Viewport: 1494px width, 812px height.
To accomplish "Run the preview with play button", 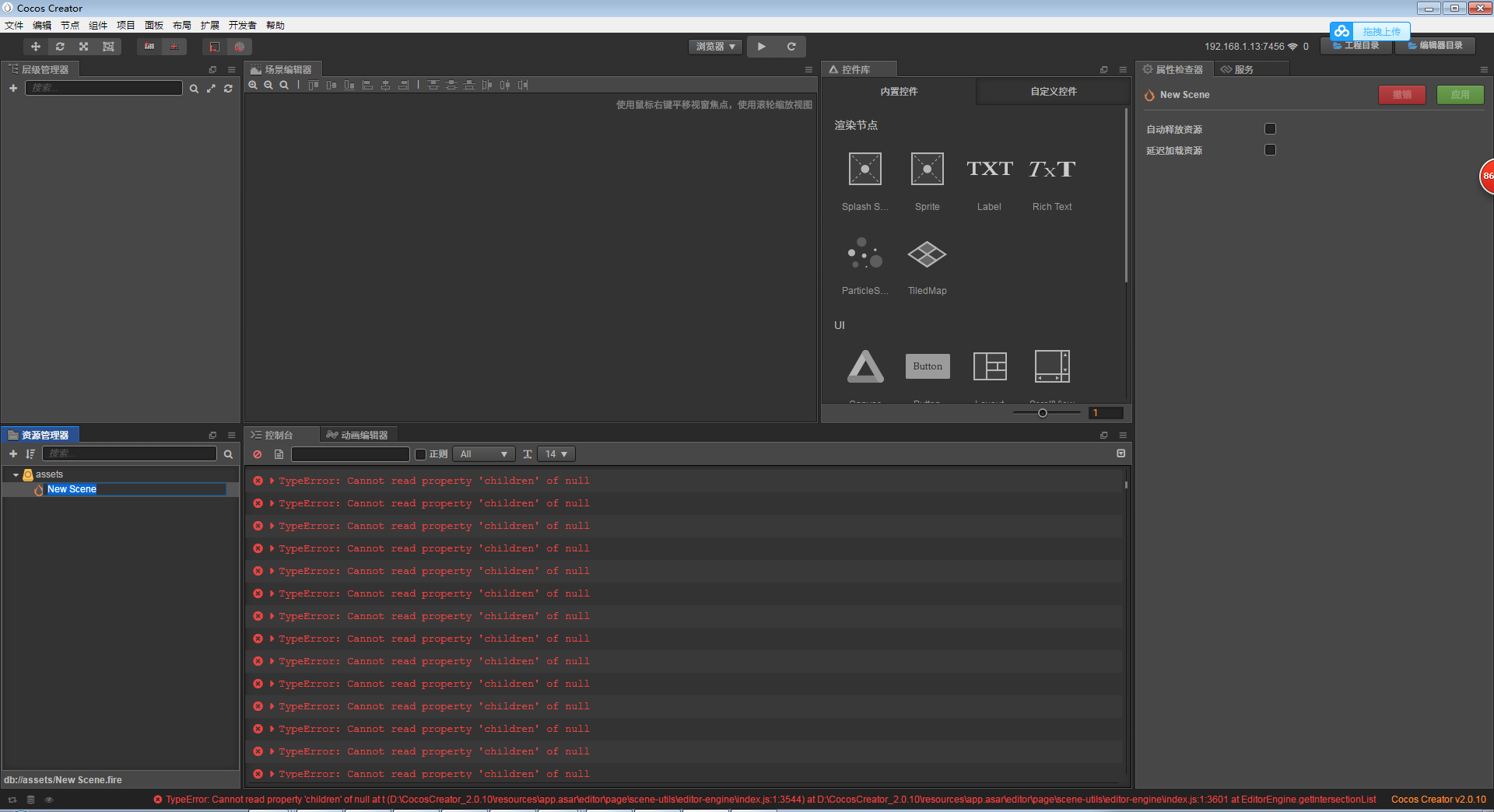I will 761,47.
